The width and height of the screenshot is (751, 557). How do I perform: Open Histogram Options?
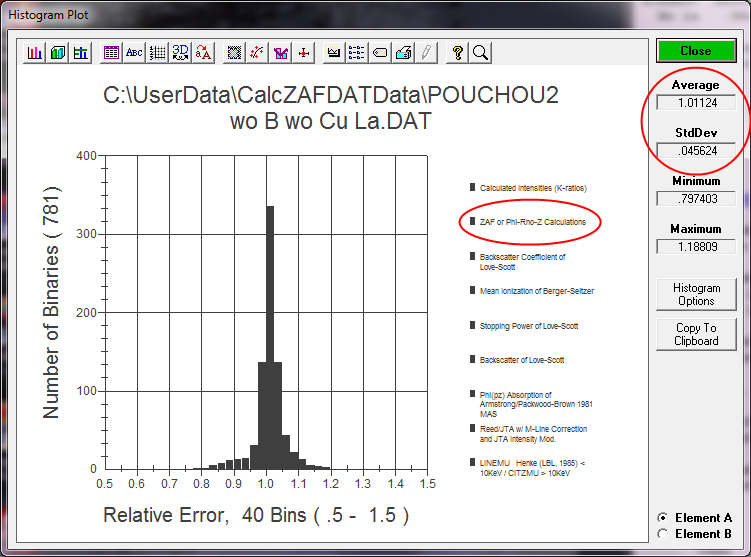pos(696,294)
